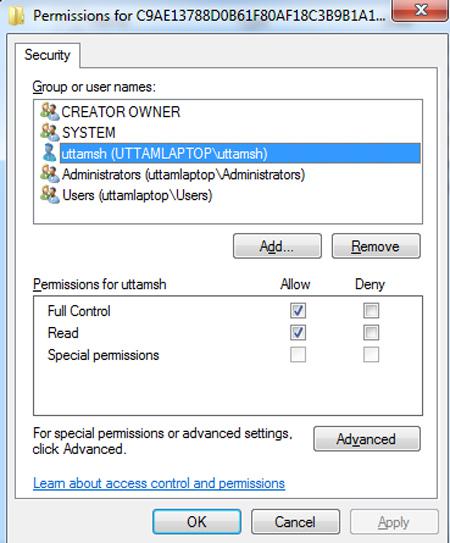This screenshot has height=543, width=450.
Task: Uncheck Allow checkbox for Read
Action: pos(298,333)
